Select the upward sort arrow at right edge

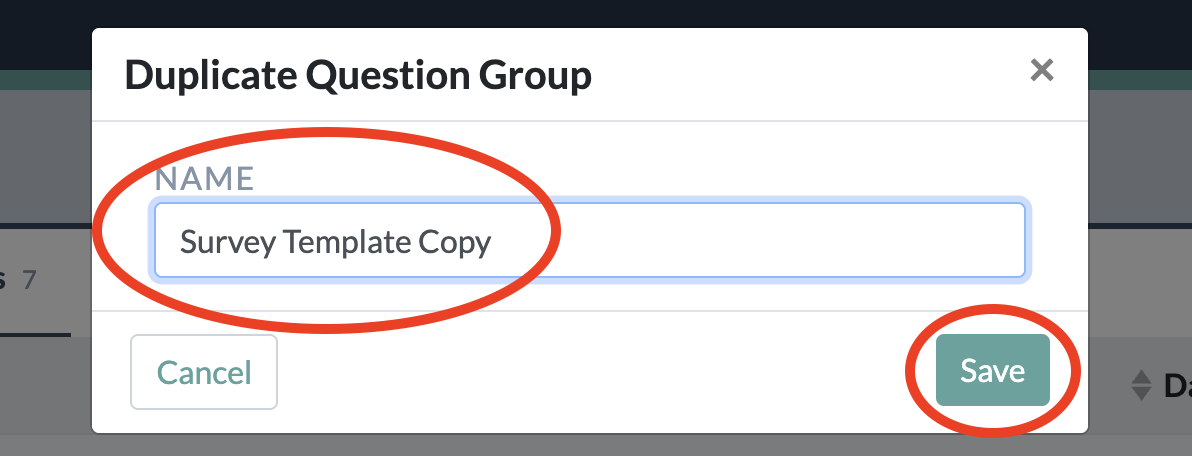pyautogui.click(x=1141, y=376)
